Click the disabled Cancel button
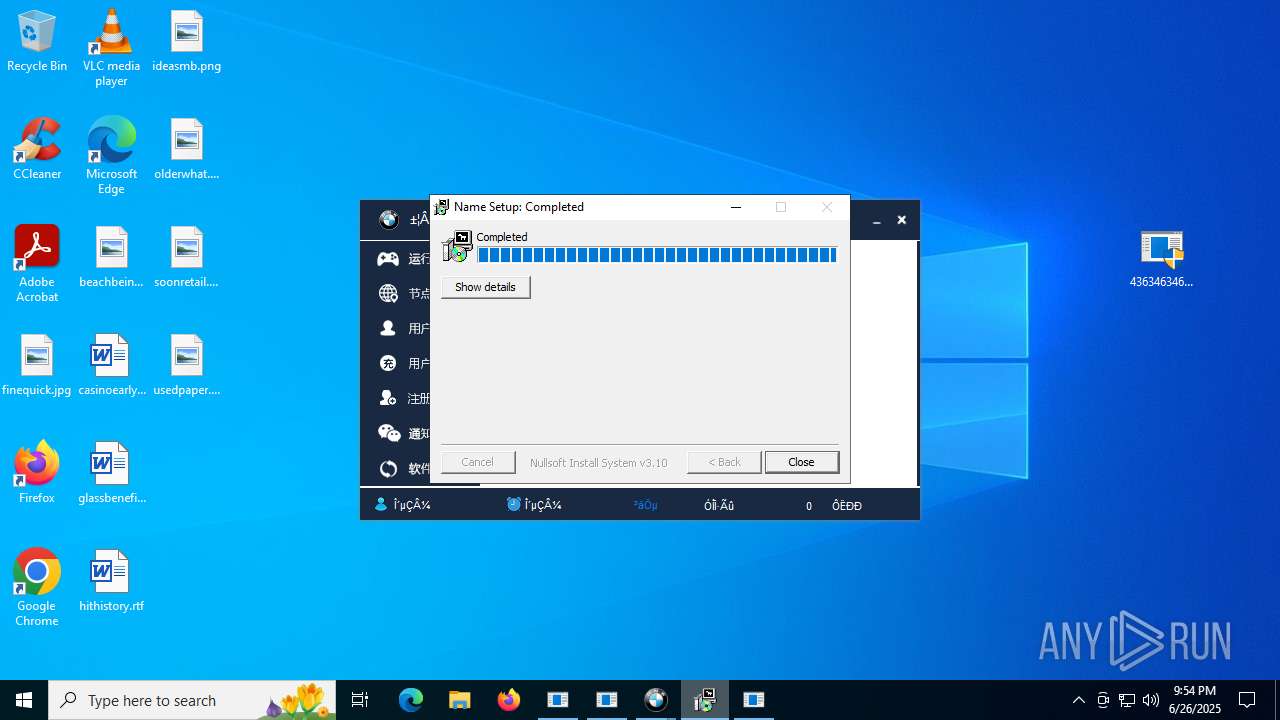This screenshot has height=720, width=1280. tap(477, 462)
